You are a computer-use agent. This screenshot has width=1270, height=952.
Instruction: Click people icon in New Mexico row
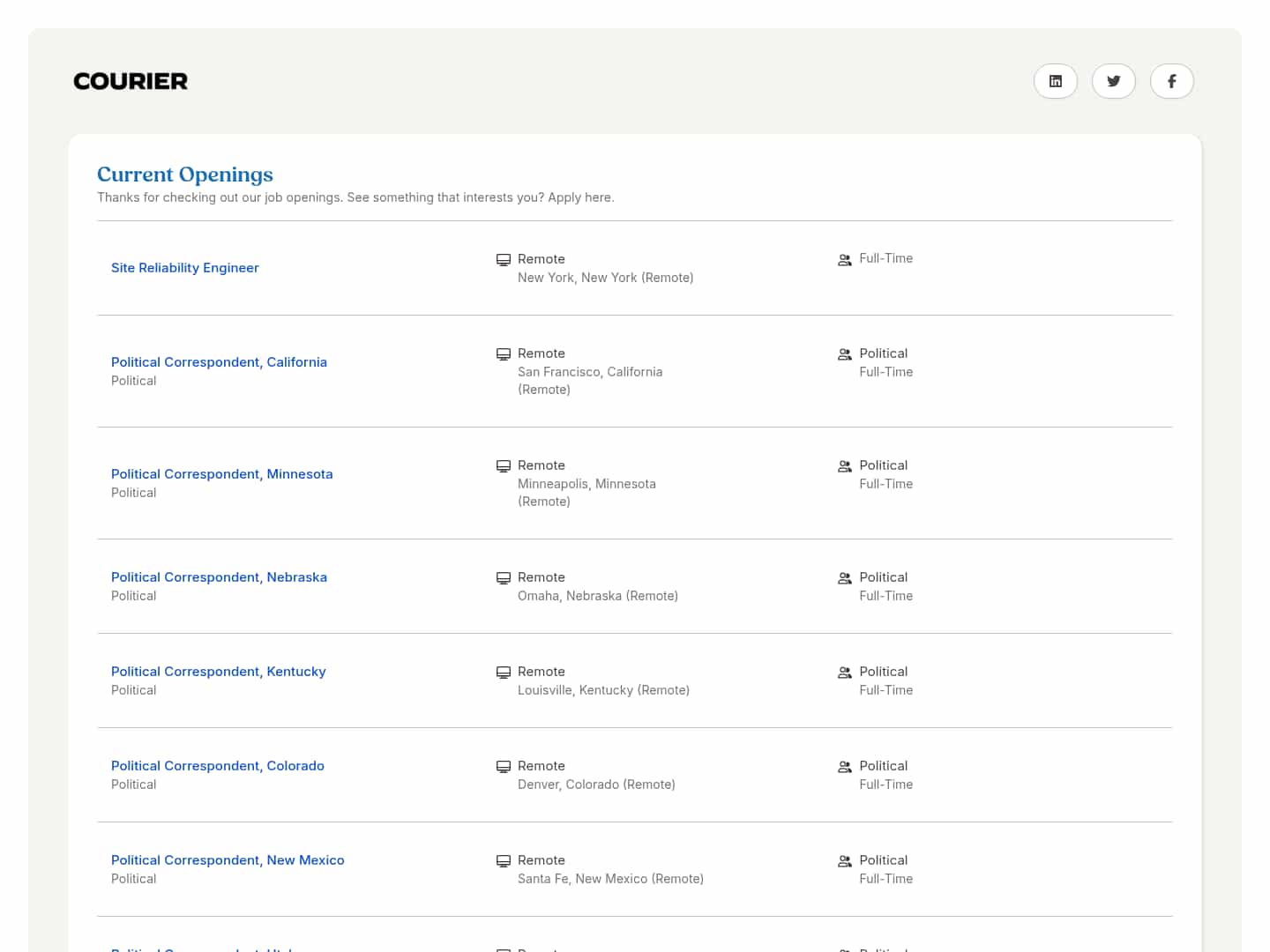(x=844, y=861)
